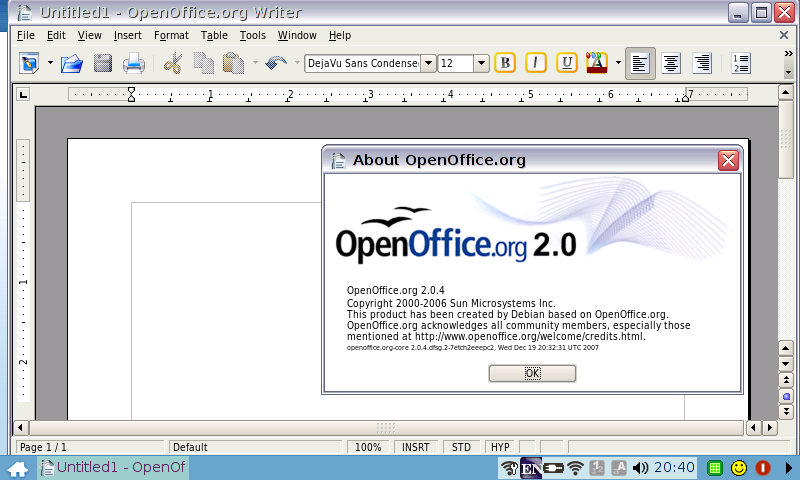Toggle Align Right paragraph button
800x480 pixels.
pyautogui.click(x=702, y=63)
